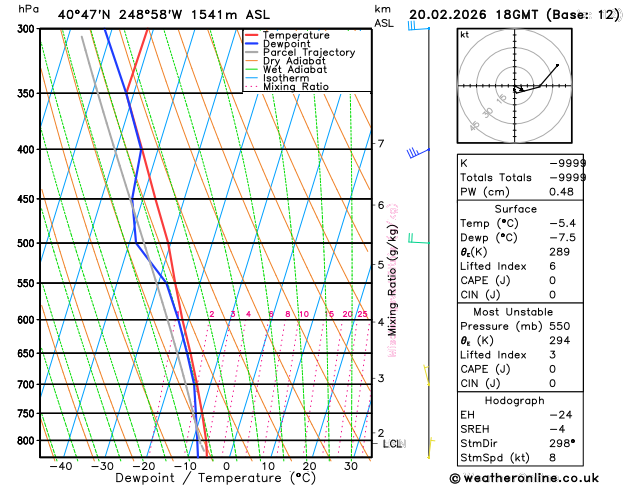This screenshot has width=629, height=486.
Task: Click the LCL marker on the right axis
Action: pyautogui.click(x=392, y=443)
